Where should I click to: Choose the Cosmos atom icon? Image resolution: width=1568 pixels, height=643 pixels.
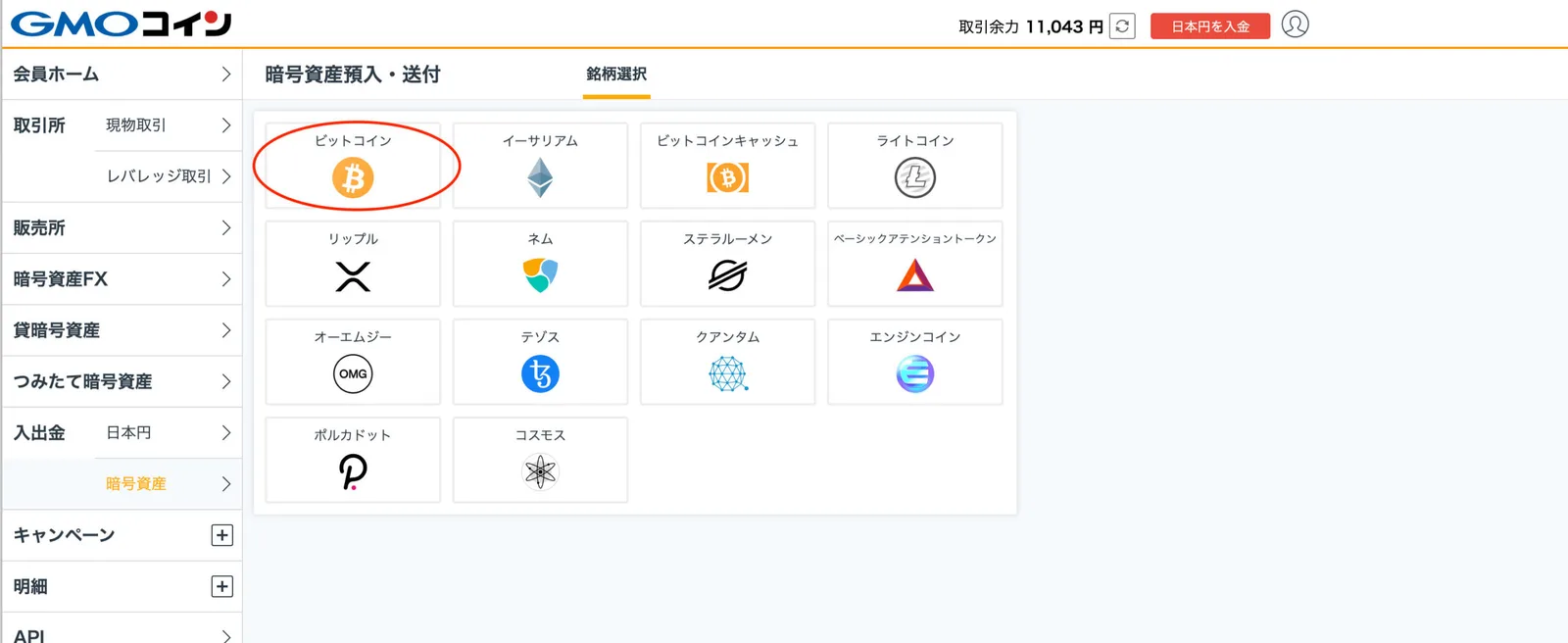tap(540, 472)
